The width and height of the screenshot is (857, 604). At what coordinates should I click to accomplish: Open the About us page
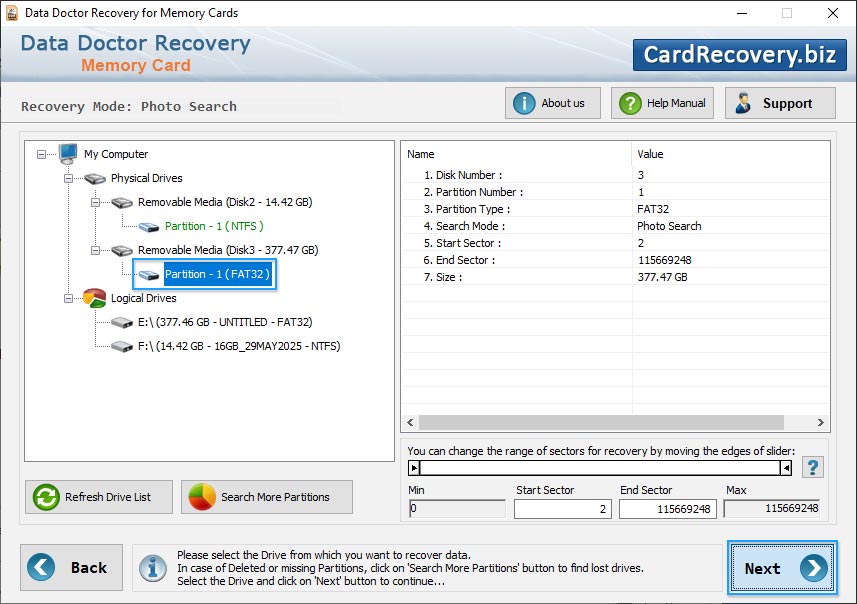pyautogui.click(x=553, y=103)
